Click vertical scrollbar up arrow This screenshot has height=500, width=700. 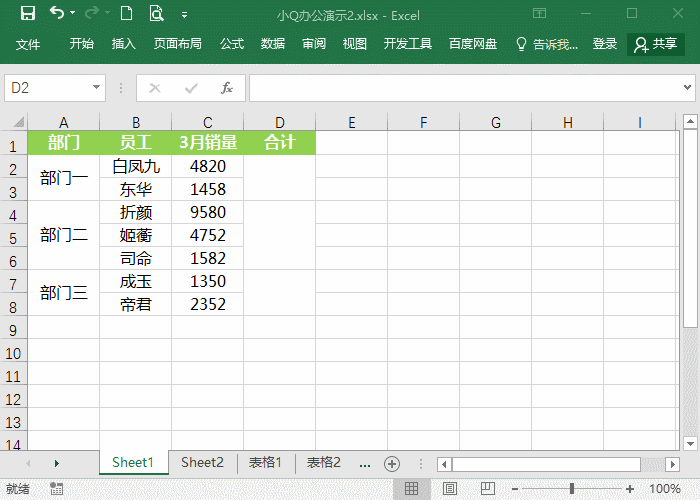pyautogui.click(x=690, y=121)
